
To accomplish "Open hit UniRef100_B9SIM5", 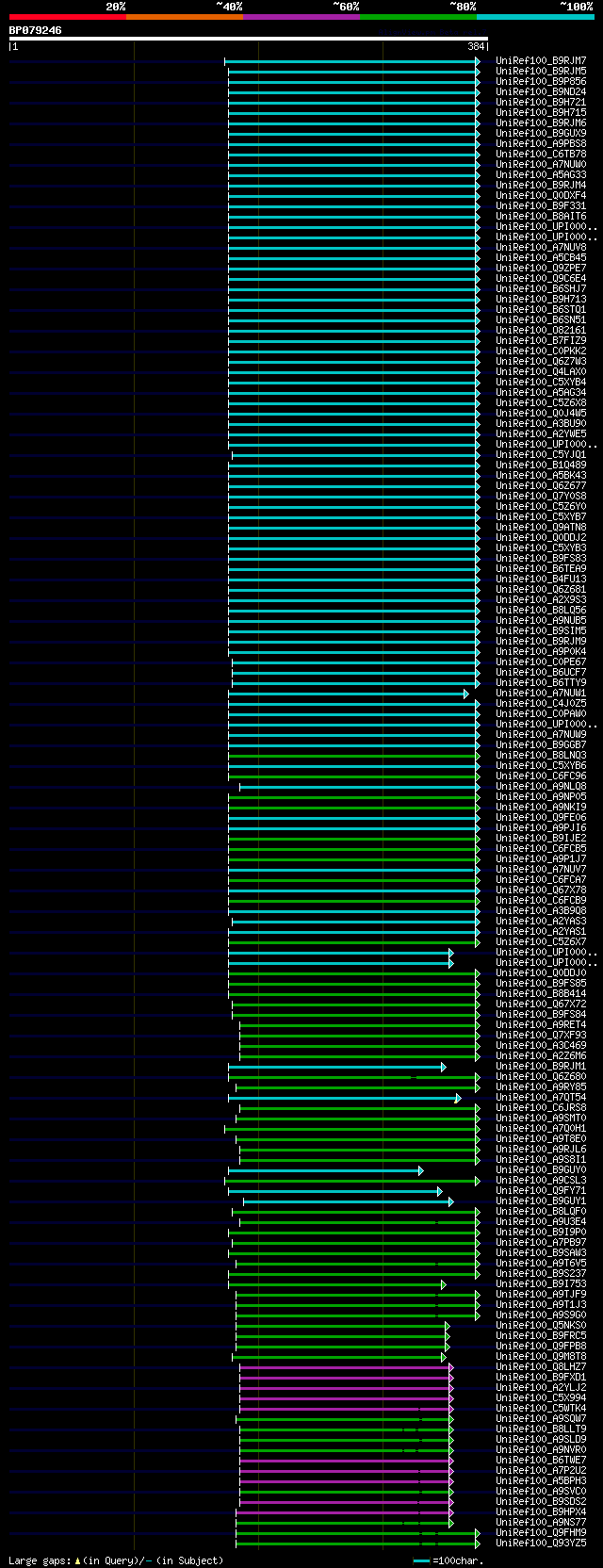I will [541, 631].
